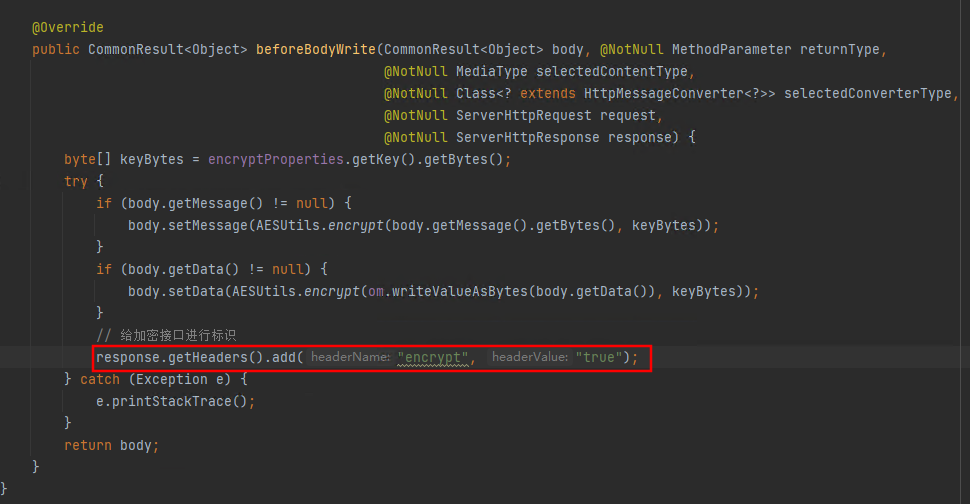Select the "true" string literal
Screen dimensions: 970x504
(599, 357)
